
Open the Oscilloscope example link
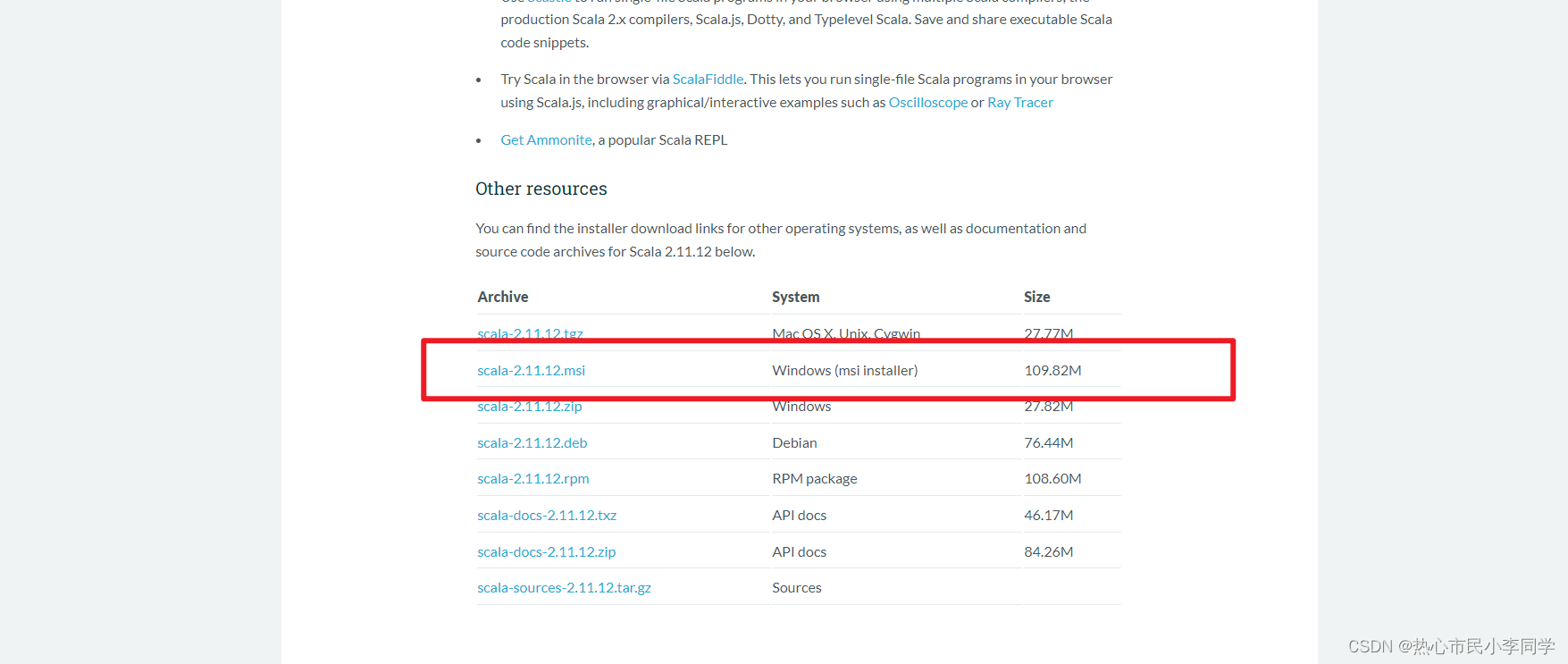click(927, 103)
